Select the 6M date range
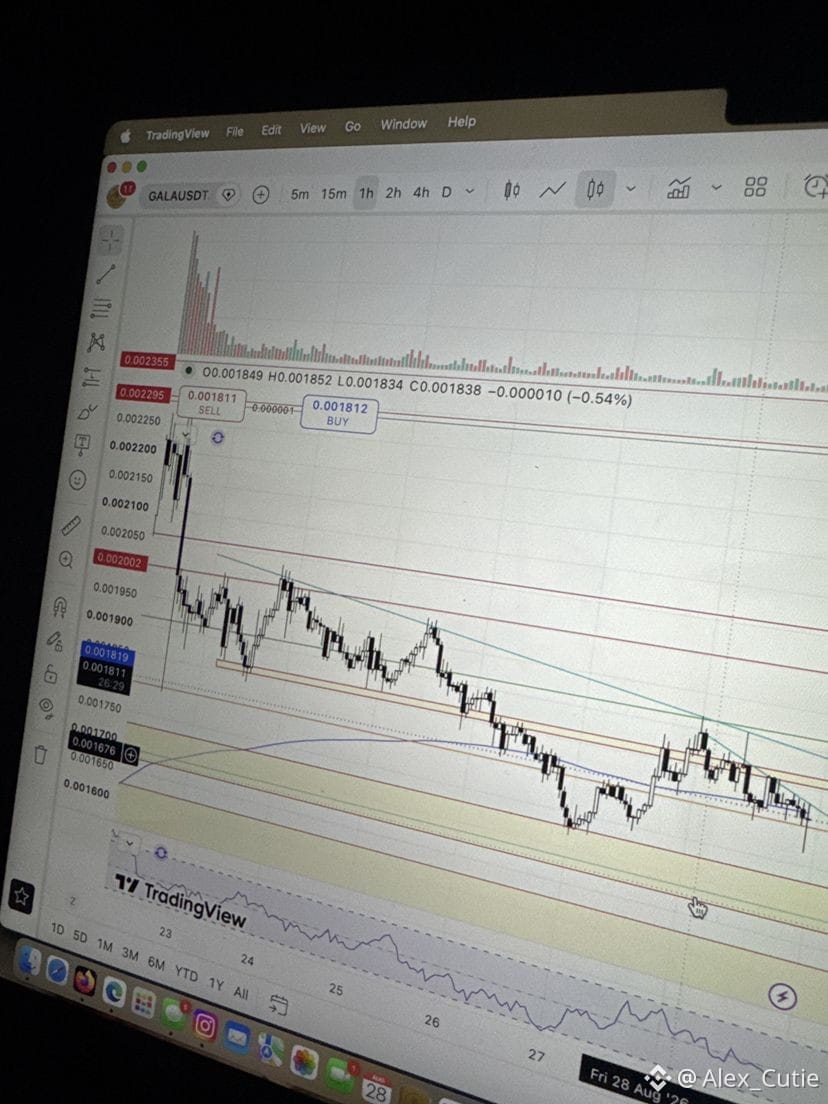This screenshot has height=1104, width=828. click(156, 963)
